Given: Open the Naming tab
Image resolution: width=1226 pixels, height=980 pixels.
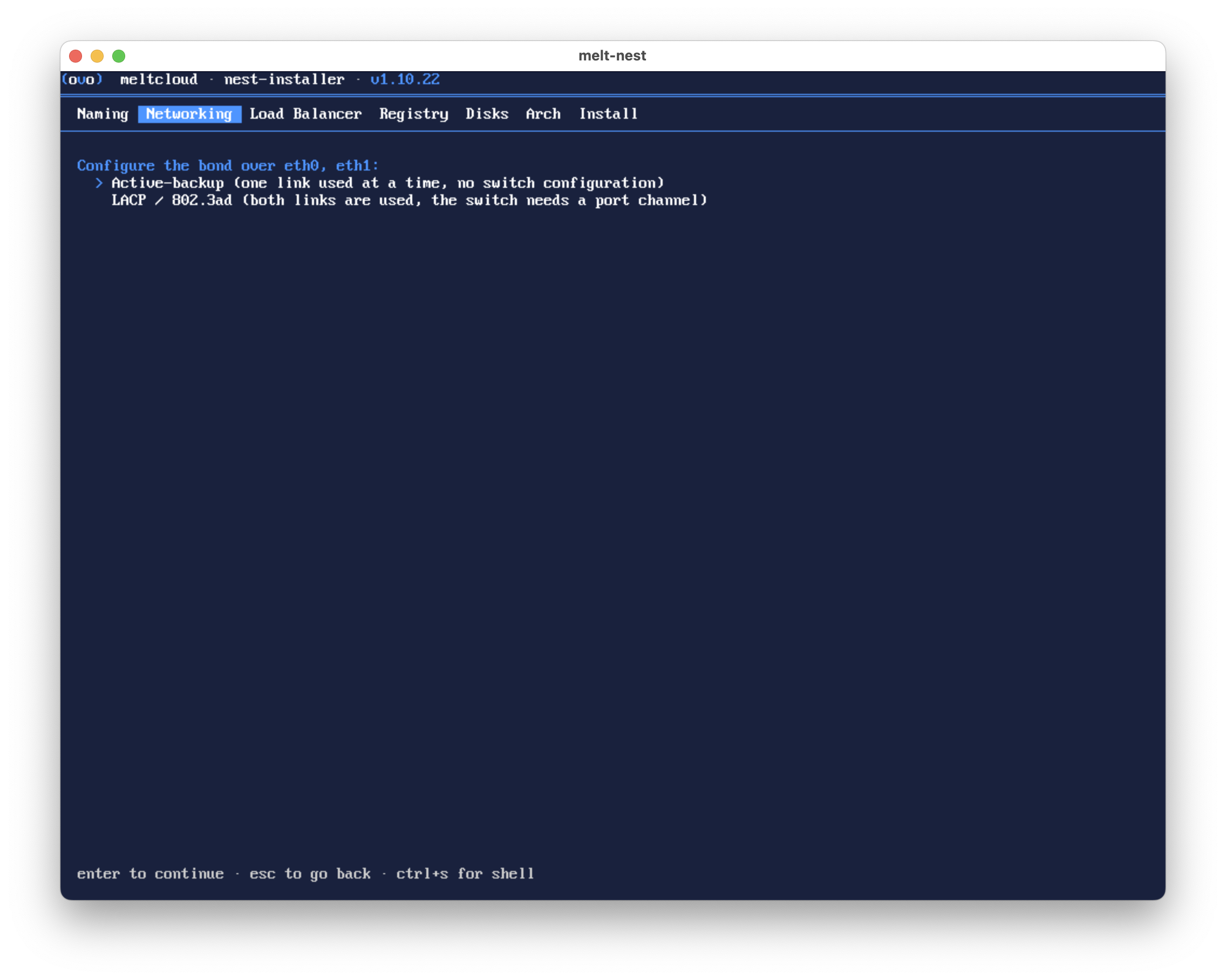Looking at the screenshot, I should pos(103,114).
